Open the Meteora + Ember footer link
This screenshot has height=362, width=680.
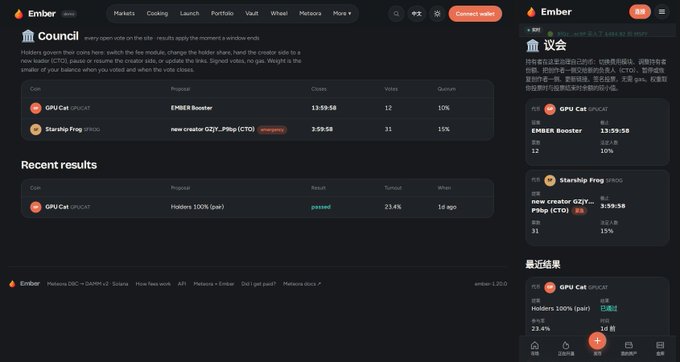(214, 284)
